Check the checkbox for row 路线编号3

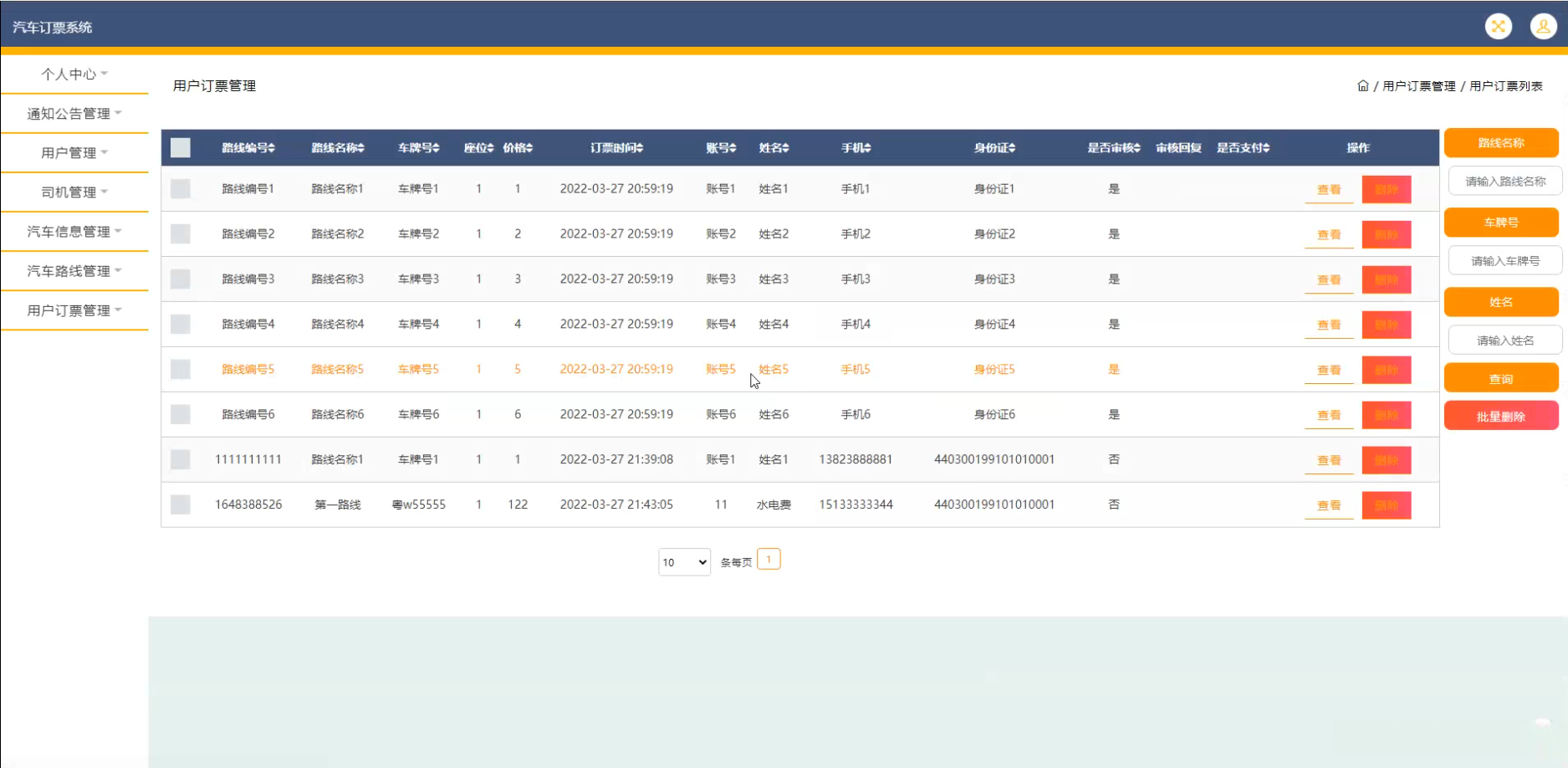point(181,279)
